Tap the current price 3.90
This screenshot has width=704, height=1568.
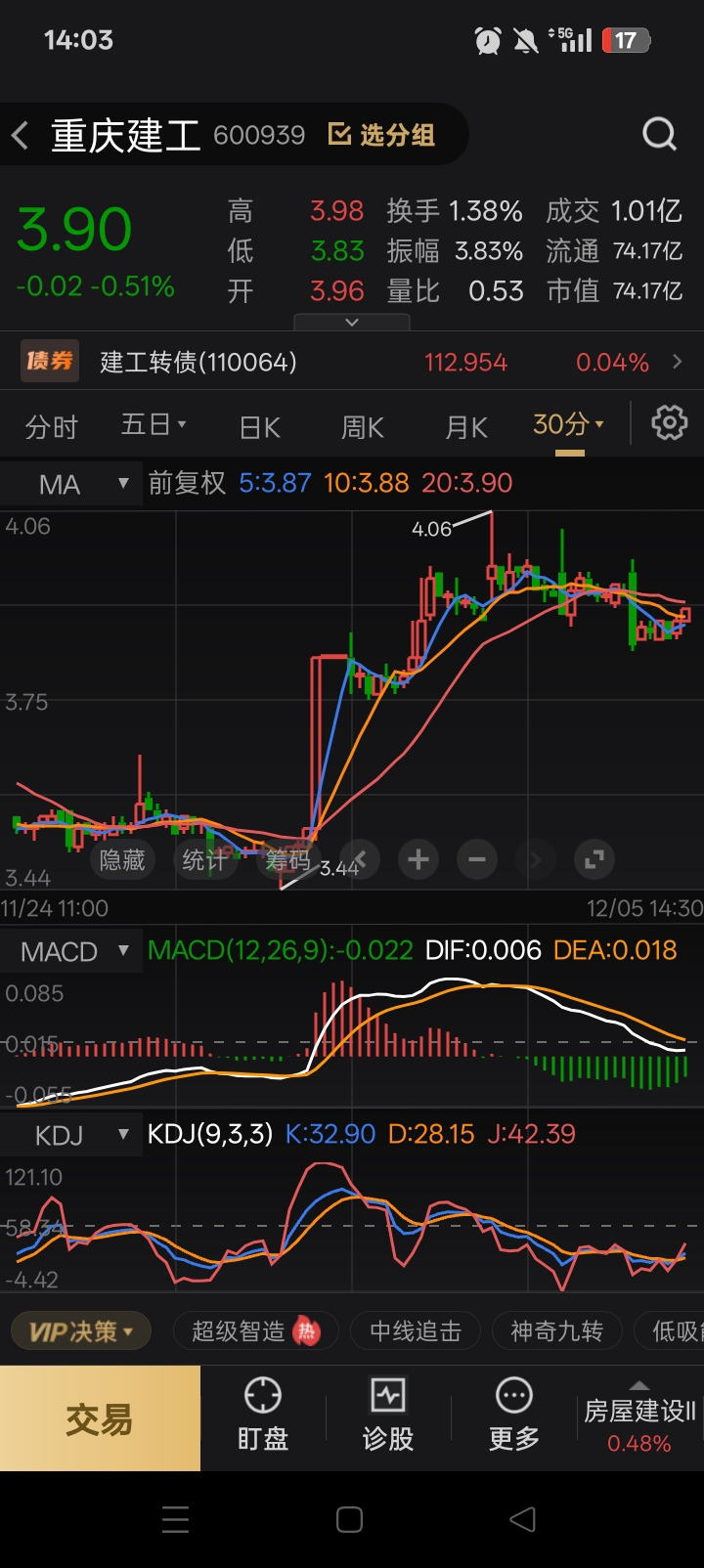coord(74,230)
